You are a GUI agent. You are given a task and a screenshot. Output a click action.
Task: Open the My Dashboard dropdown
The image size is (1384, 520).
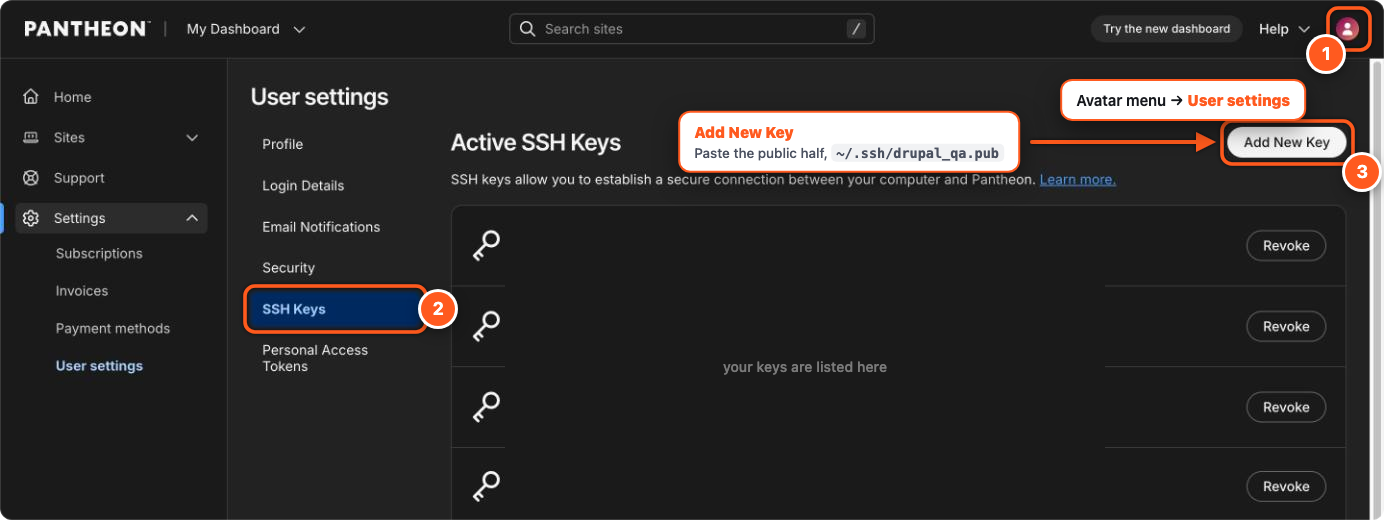pyautogui.click(x=246, y=29)
